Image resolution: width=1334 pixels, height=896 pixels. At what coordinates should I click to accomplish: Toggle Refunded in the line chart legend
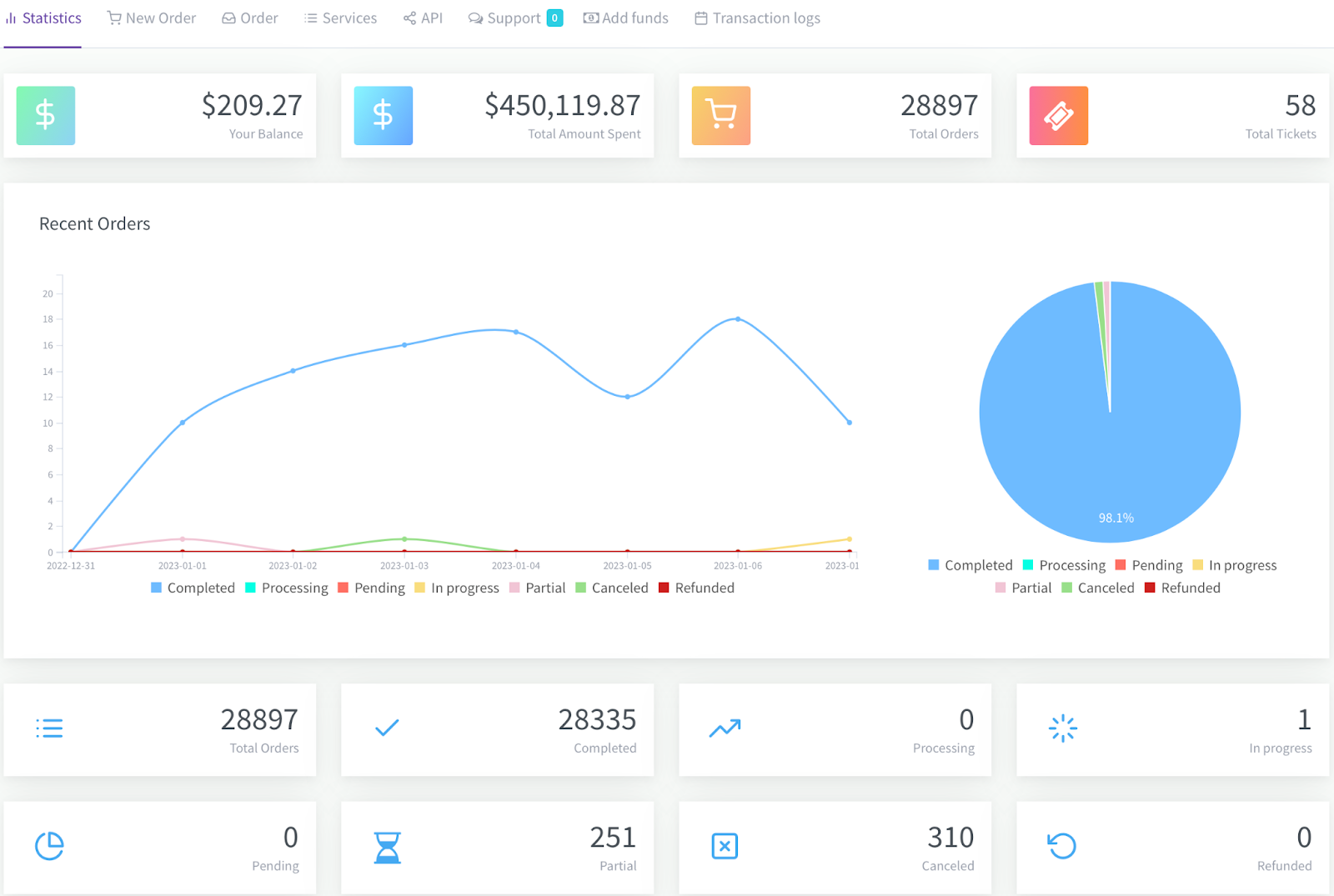point(697,588)
